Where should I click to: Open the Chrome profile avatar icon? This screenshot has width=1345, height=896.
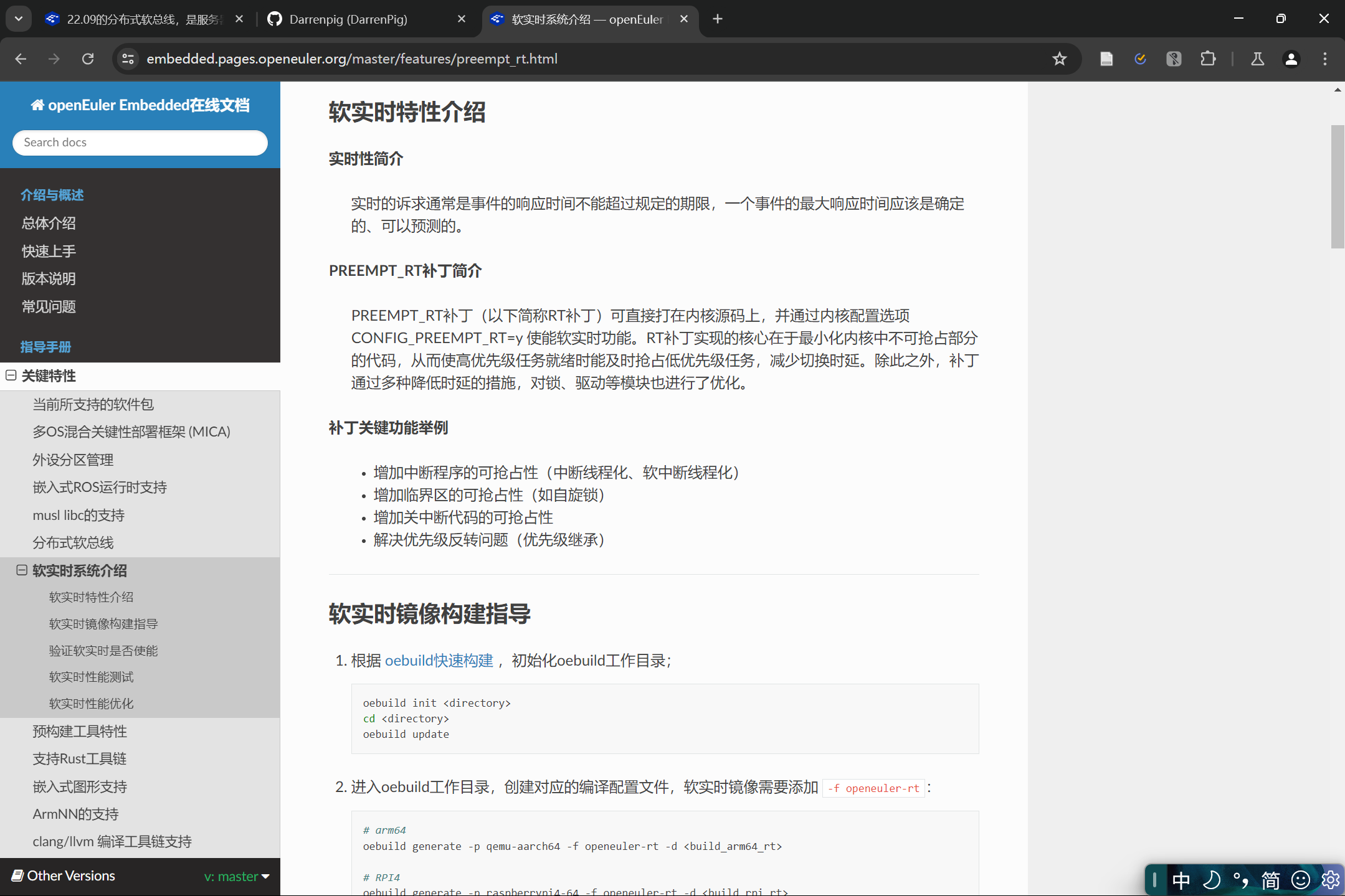click(1291, 59)
